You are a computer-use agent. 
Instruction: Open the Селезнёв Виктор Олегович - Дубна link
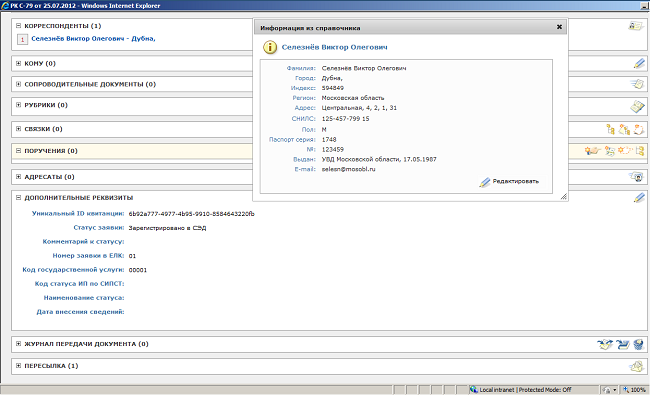point(93,39)
